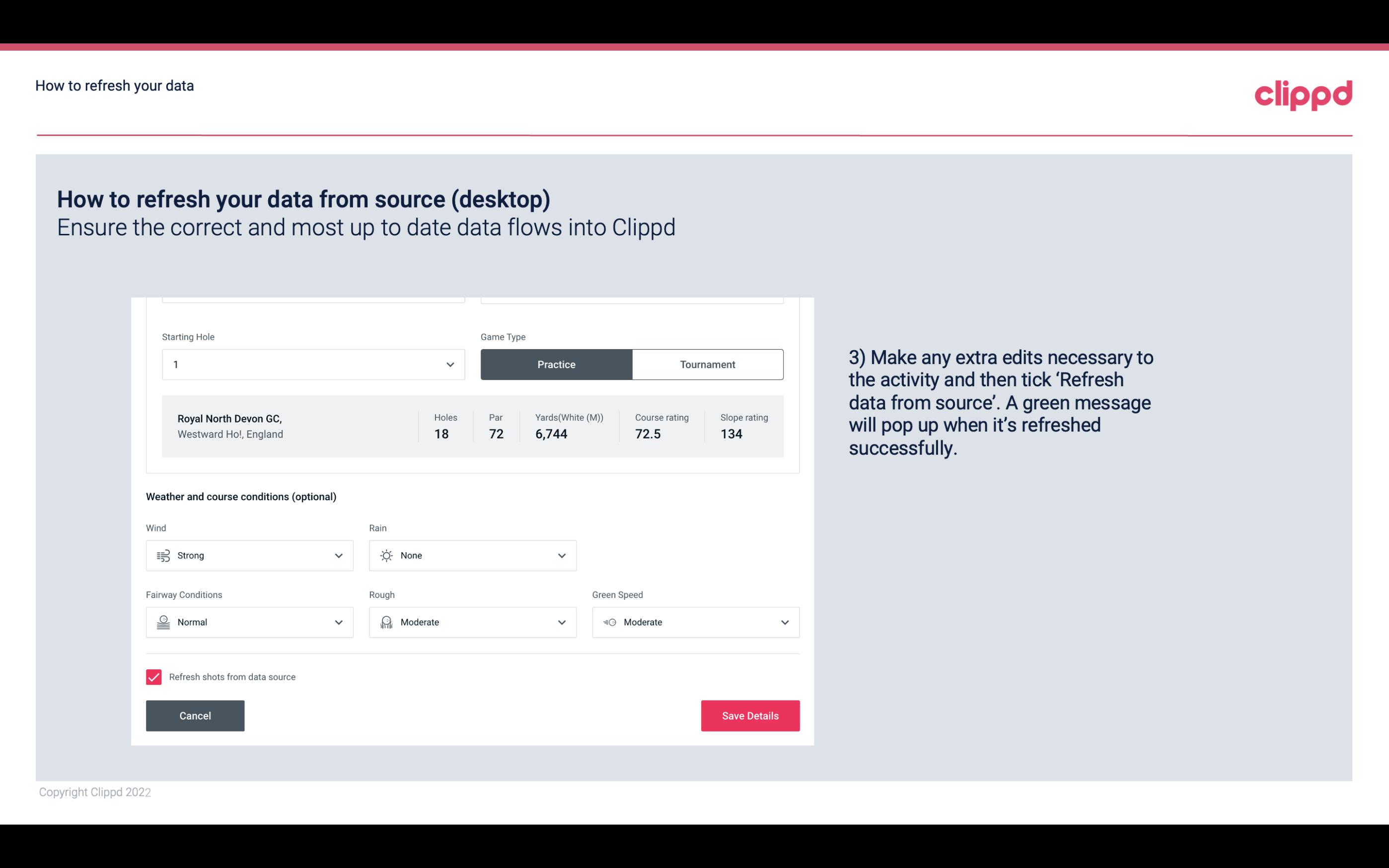Click Cancel button

tap(195, 716)
